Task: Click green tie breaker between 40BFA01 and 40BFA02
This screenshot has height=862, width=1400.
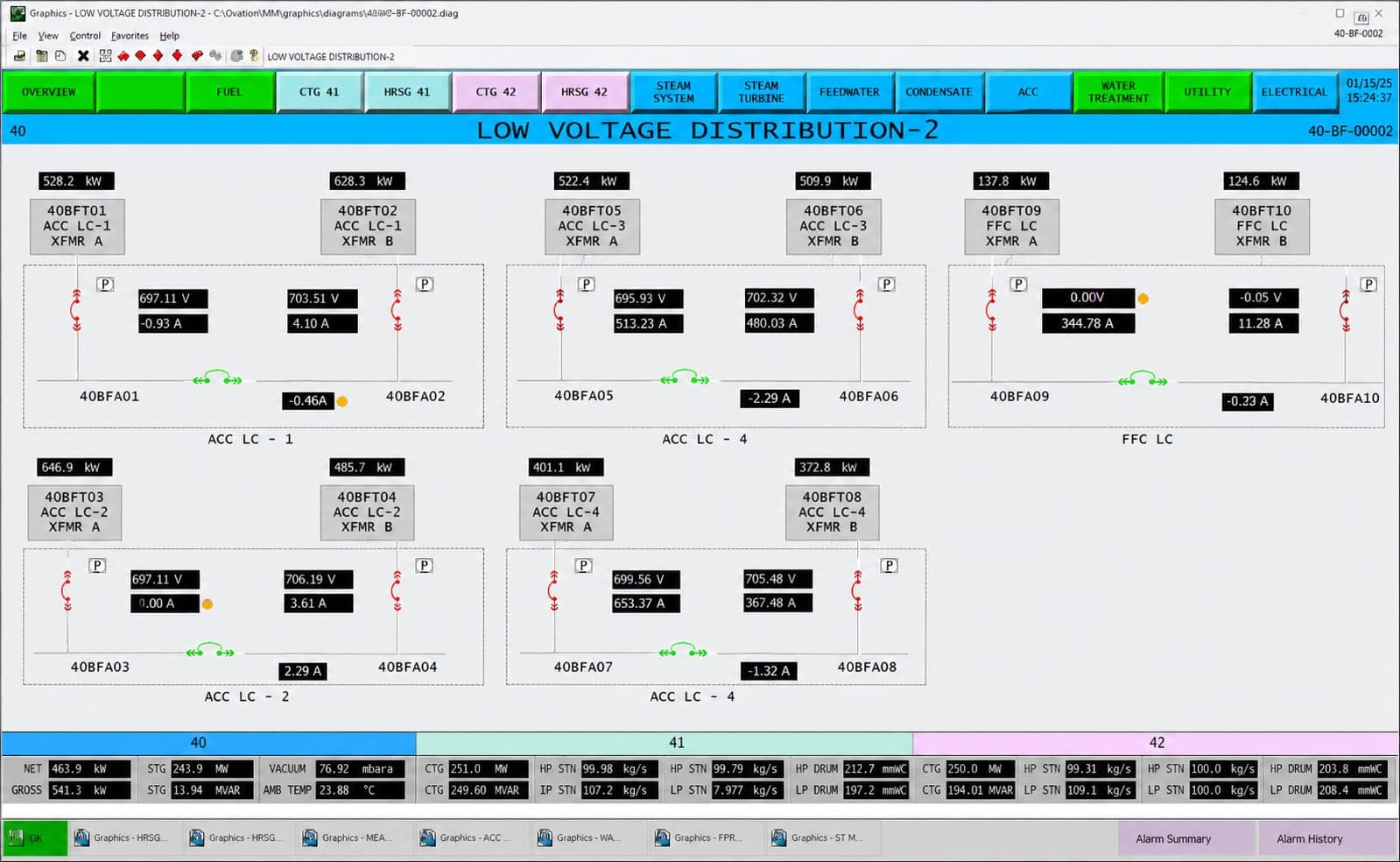Action: 217,378
